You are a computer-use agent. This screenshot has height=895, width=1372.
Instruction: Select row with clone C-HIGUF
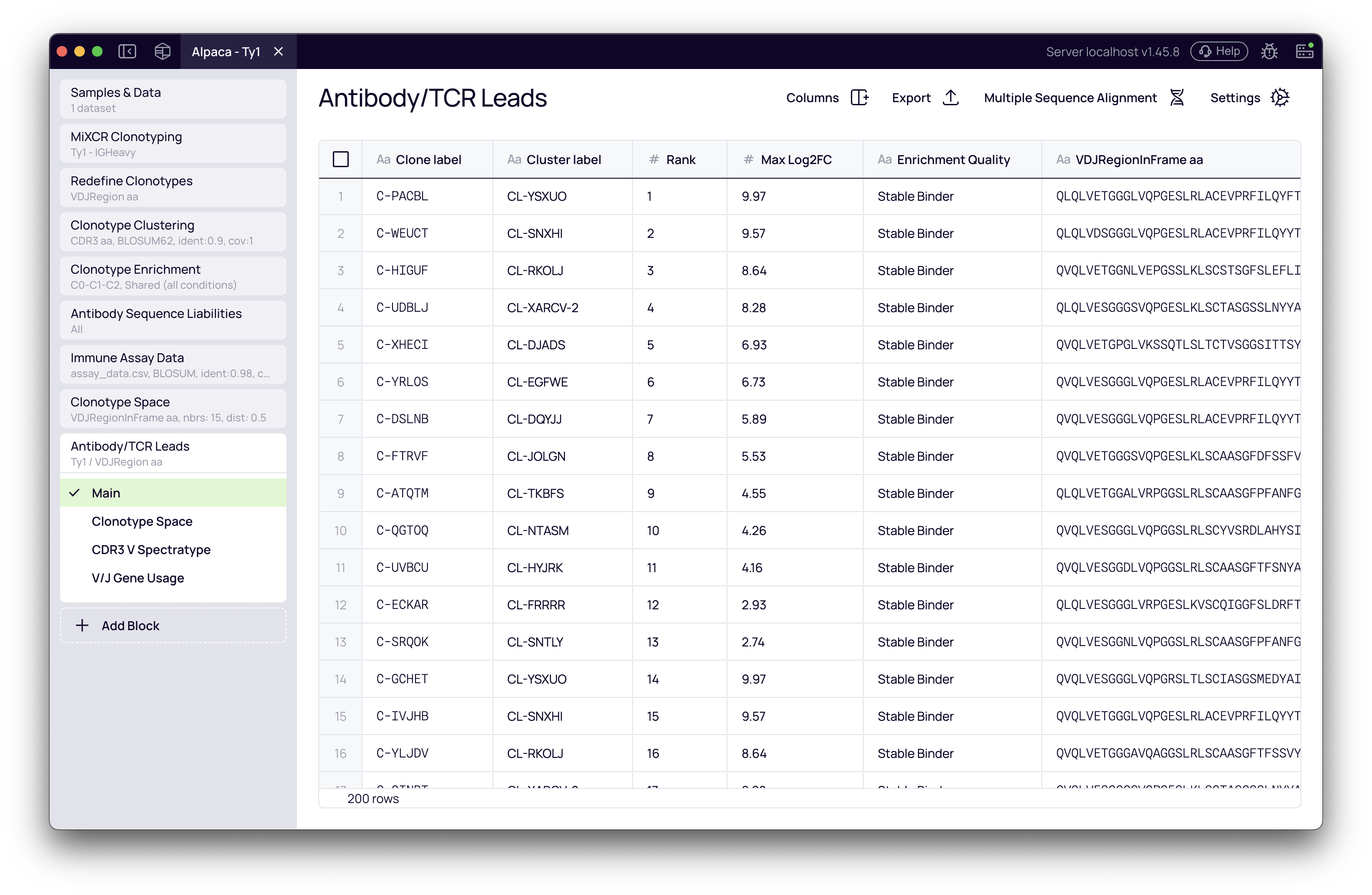point(402,271)
